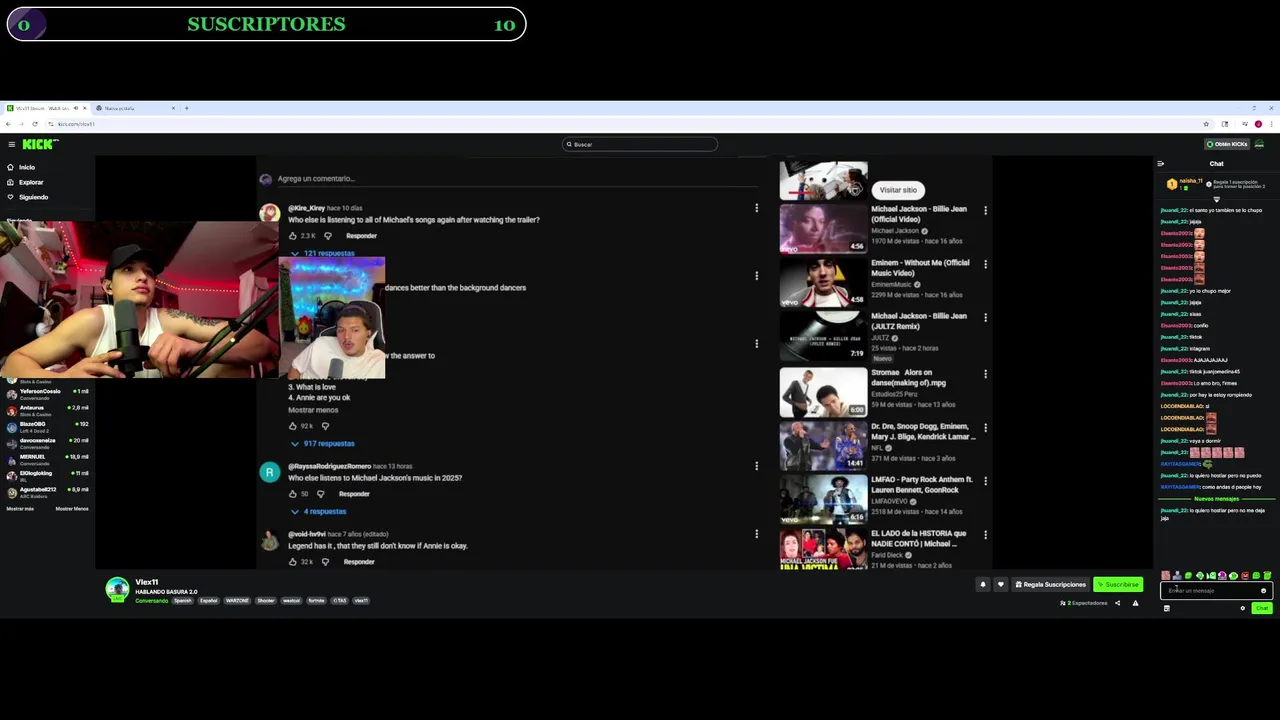Open options for Kire_Kirey comment
Viewport: 1280px width, 720px height.
756,208
